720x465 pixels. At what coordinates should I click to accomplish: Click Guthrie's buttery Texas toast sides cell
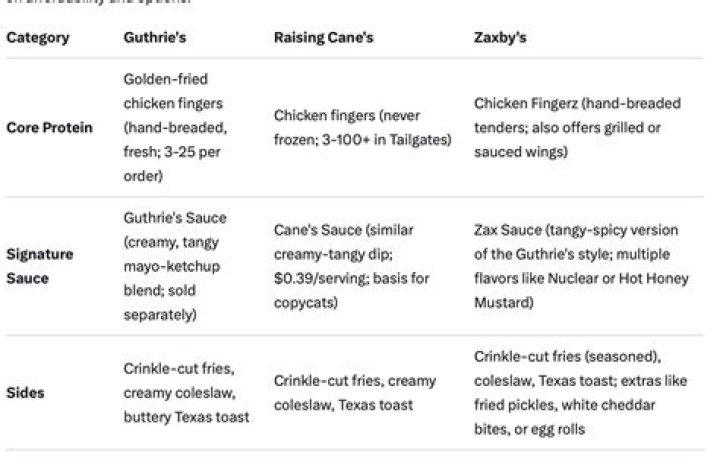pyautogui.click(x=186, y=393)
